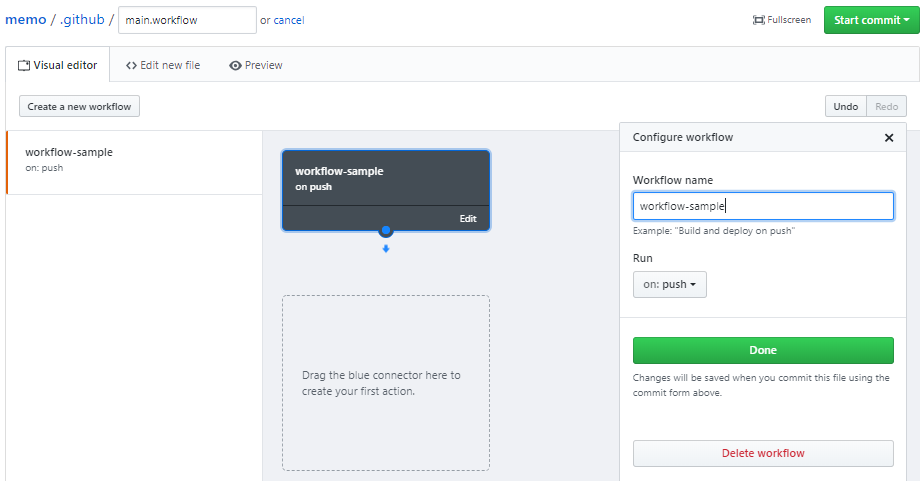This screenshot has width=921, height=481.
Task: Click the workflow-sample title on the dark card
Action: coord(339,171)
